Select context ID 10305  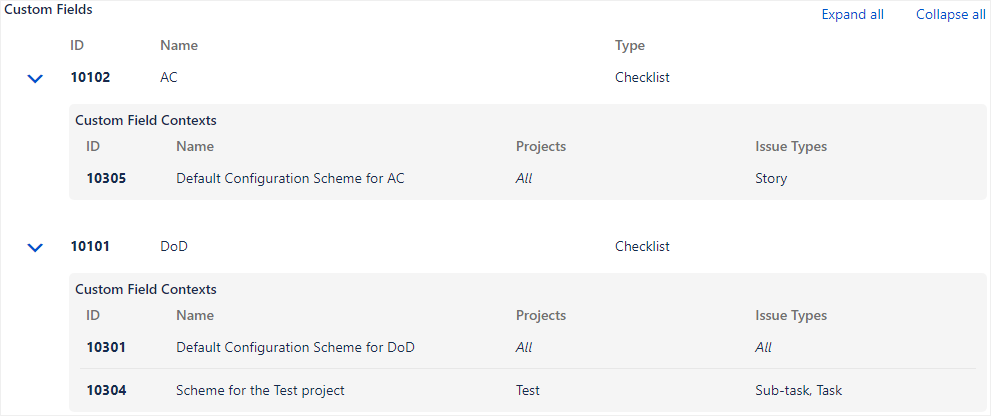click(x=106, y=179)
